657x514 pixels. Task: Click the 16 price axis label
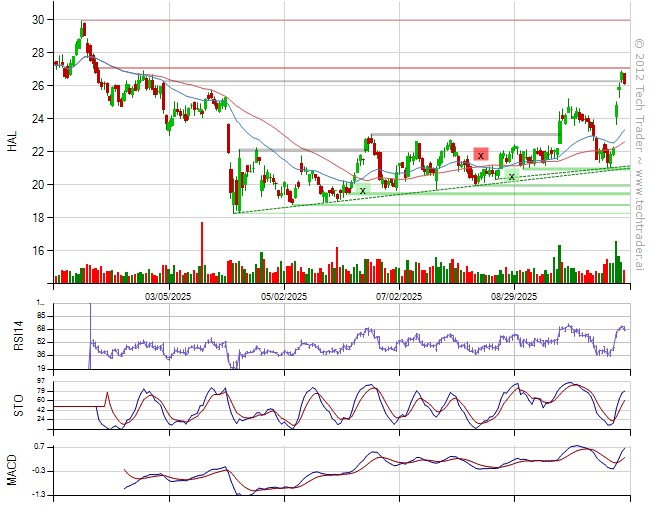pos(37,251)
